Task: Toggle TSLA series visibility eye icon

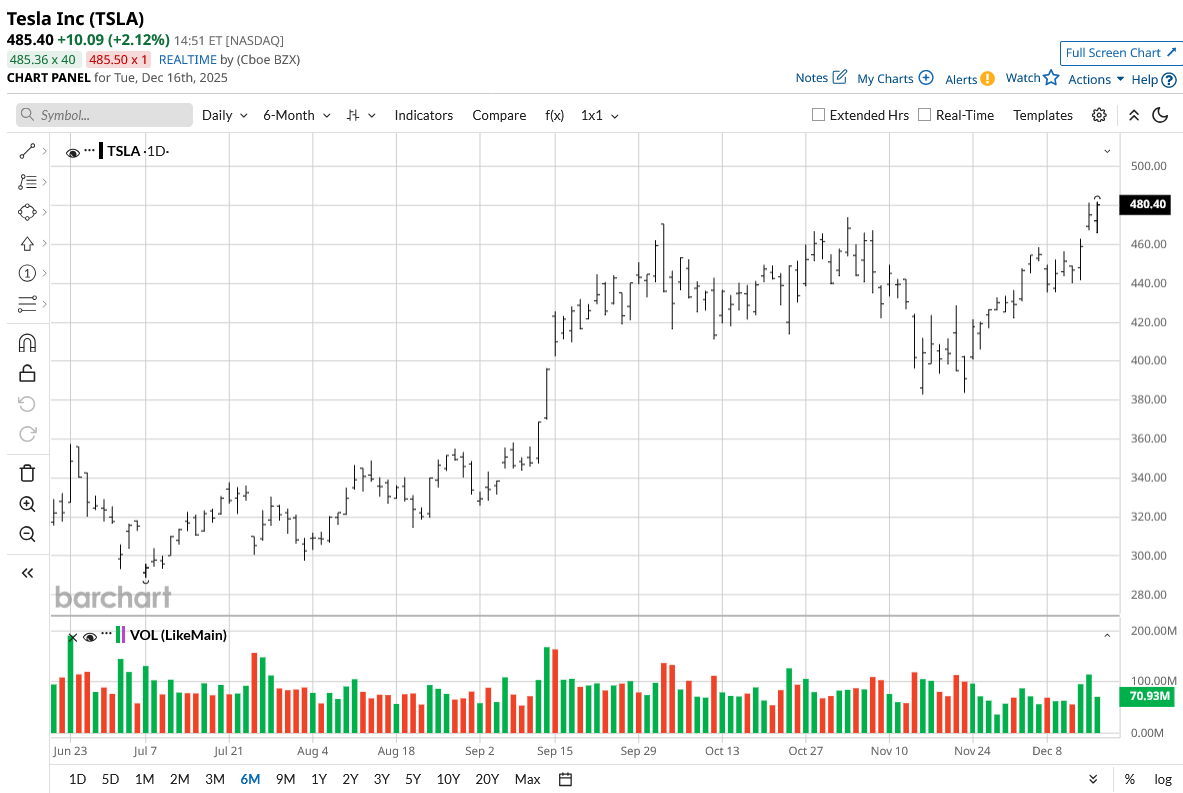Action: (72, 153)
